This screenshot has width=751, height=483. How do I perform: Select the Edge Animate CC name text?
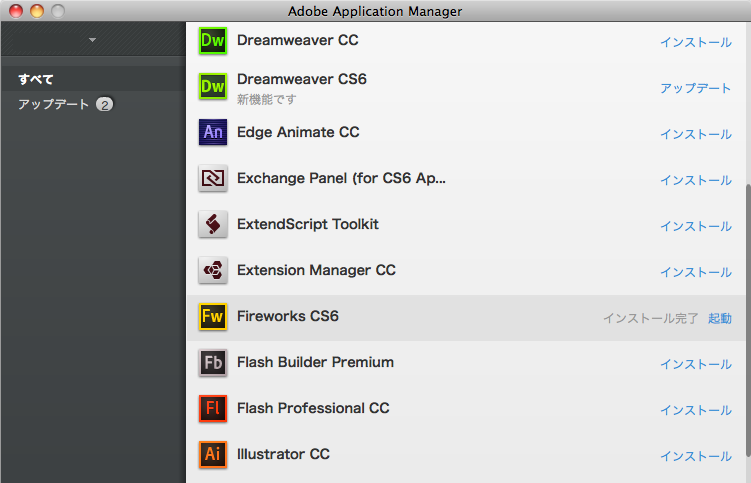(x=298, y=132)
